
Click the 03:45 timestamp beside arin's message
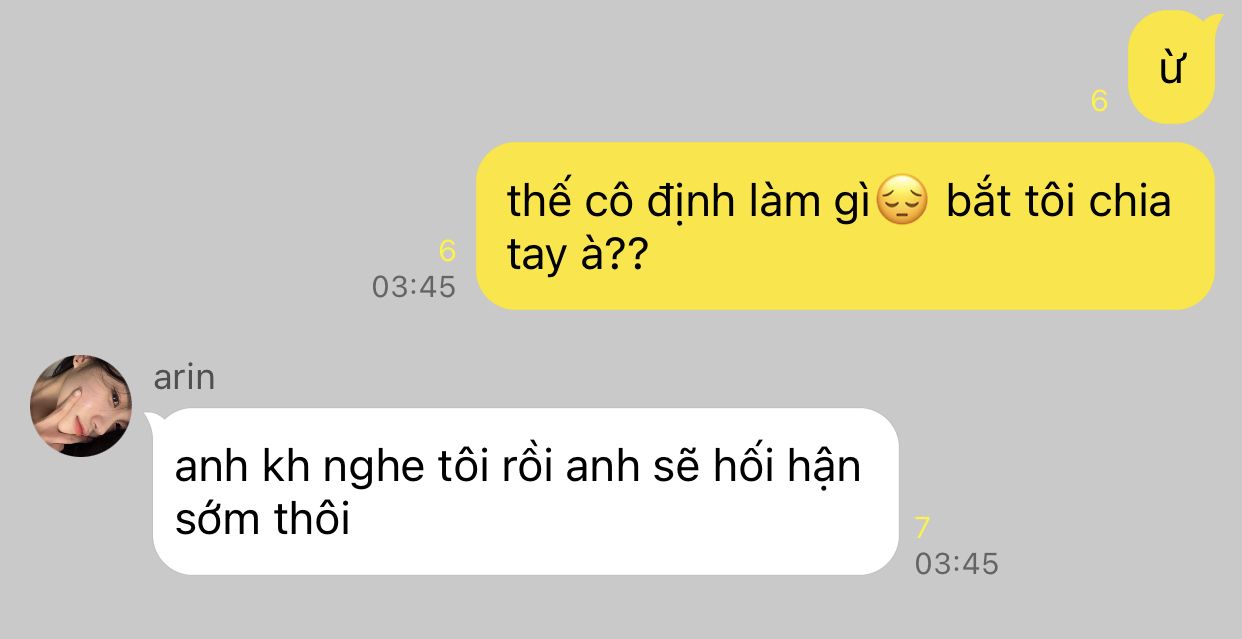coord(957,564)
